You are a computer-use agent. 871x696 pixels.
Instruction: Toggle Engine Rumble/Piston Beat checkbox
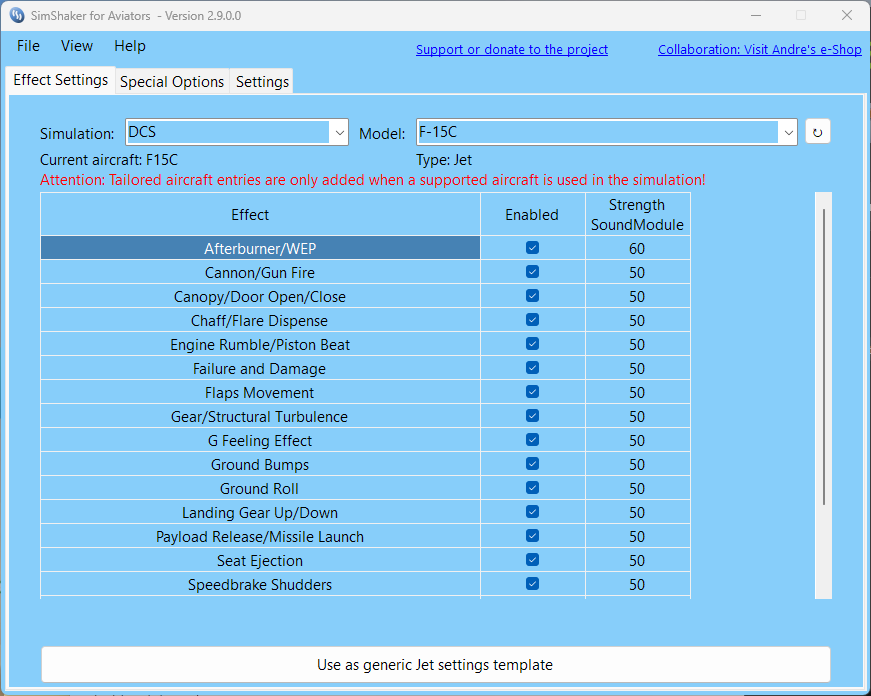pyautogui.click(x=532, y=344)
